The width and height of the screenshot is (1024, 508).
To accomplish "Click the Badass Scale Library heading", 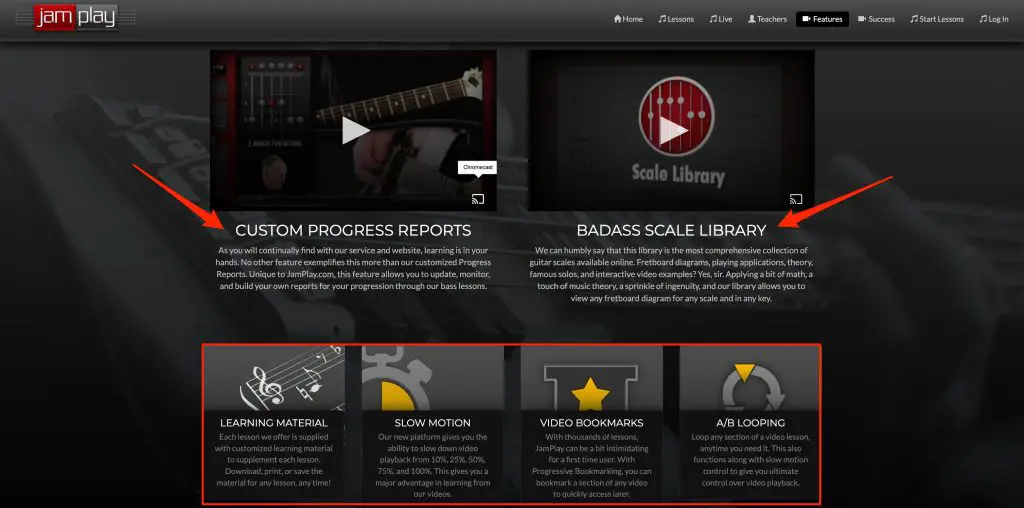I will pos(671,230).
